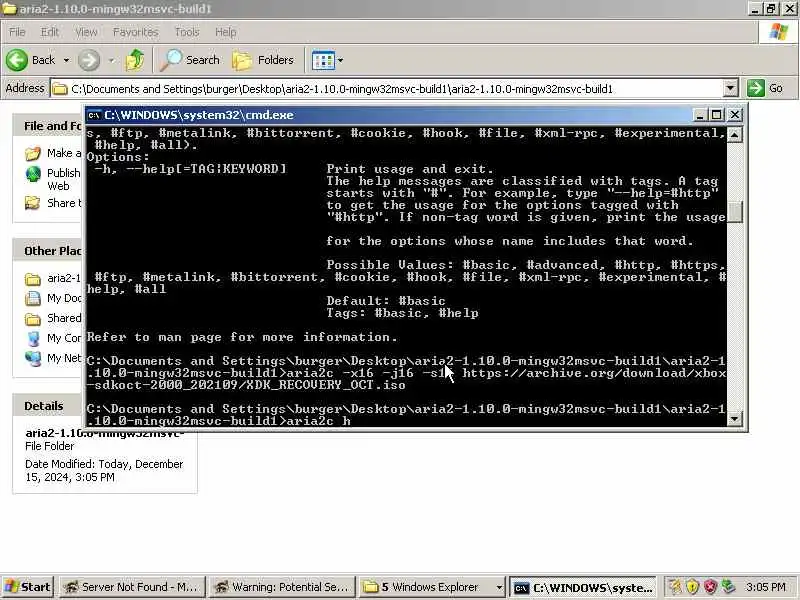Open My Network Places link
Viewport: 800px width, 600px height.
pos(64,358)
